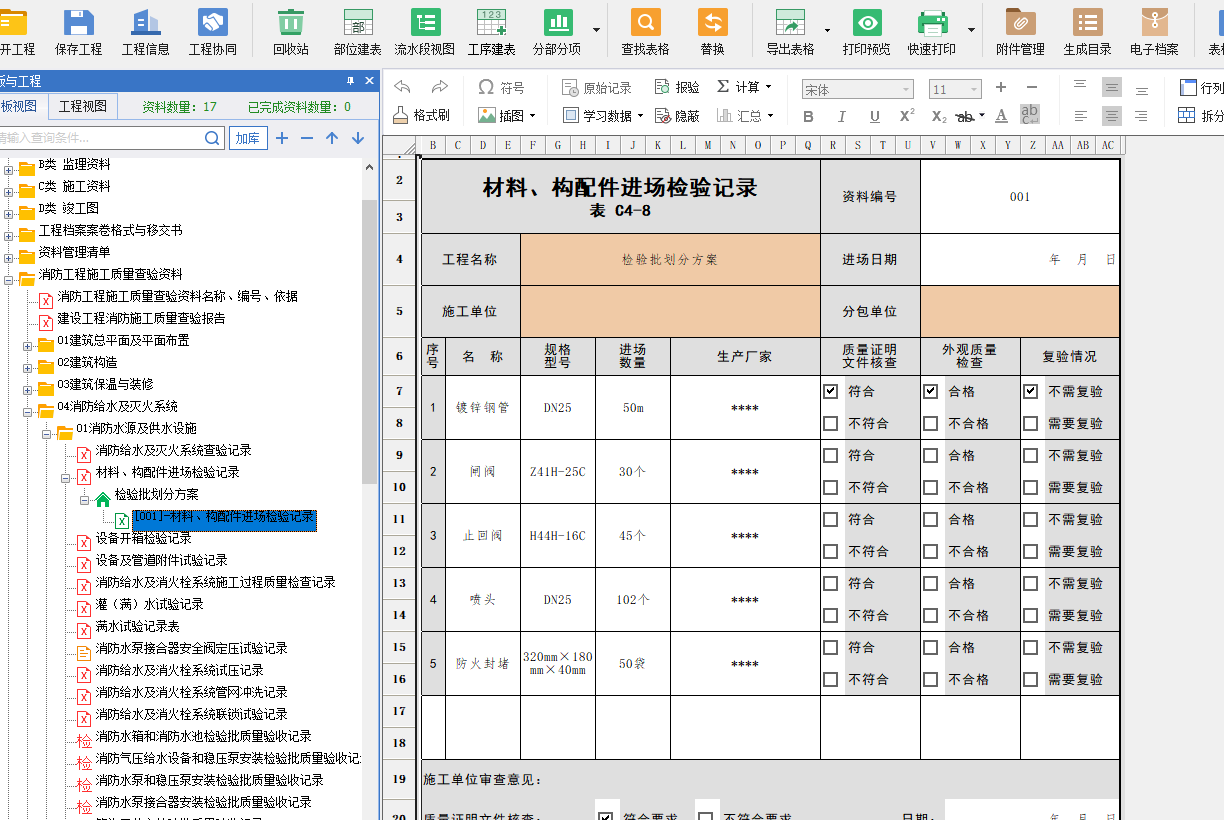This screenshot has width=1224, height=820.
Task: Open the font size 11 dropdown
Action: (x=974, y=90)
